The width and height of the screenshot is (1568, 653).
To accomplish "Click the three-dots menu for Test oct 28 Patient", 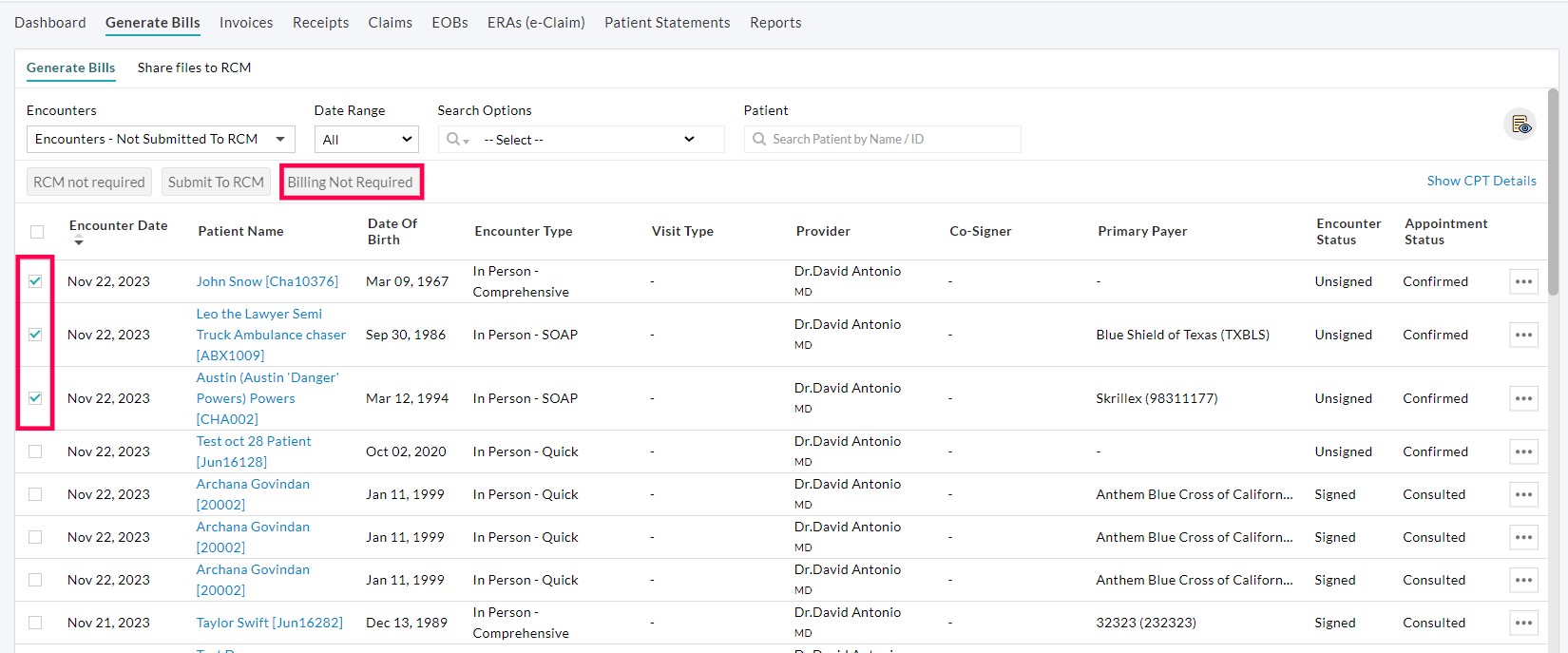I will (x=1523, y=451).
